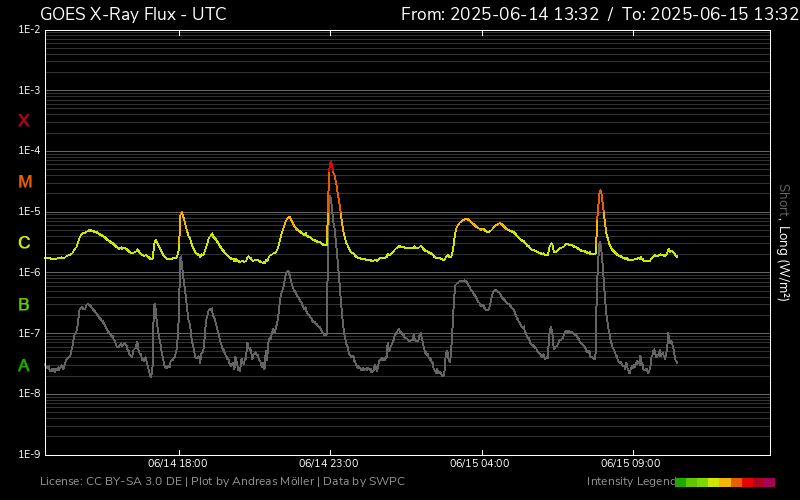Click the 'License: CC BY-SA 3.0 DE' text
Image resolution: width=800 pixels, height=500 pixels.
[x=111, y=482]
